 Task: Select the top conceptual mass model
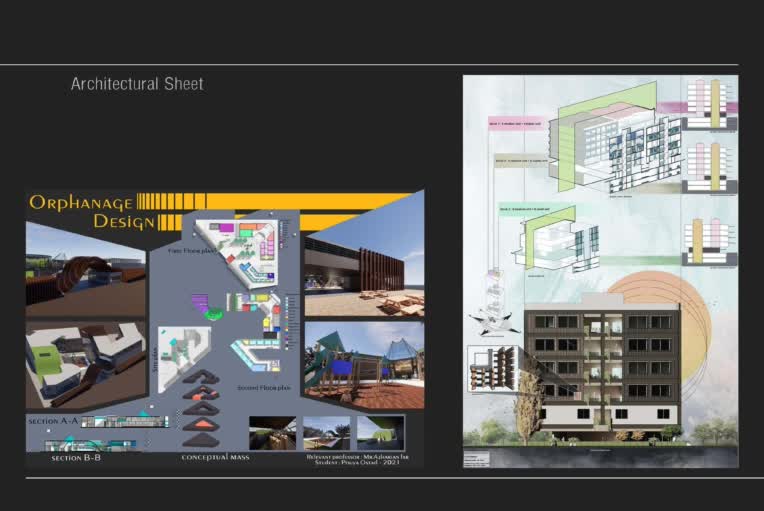[203, 377]
